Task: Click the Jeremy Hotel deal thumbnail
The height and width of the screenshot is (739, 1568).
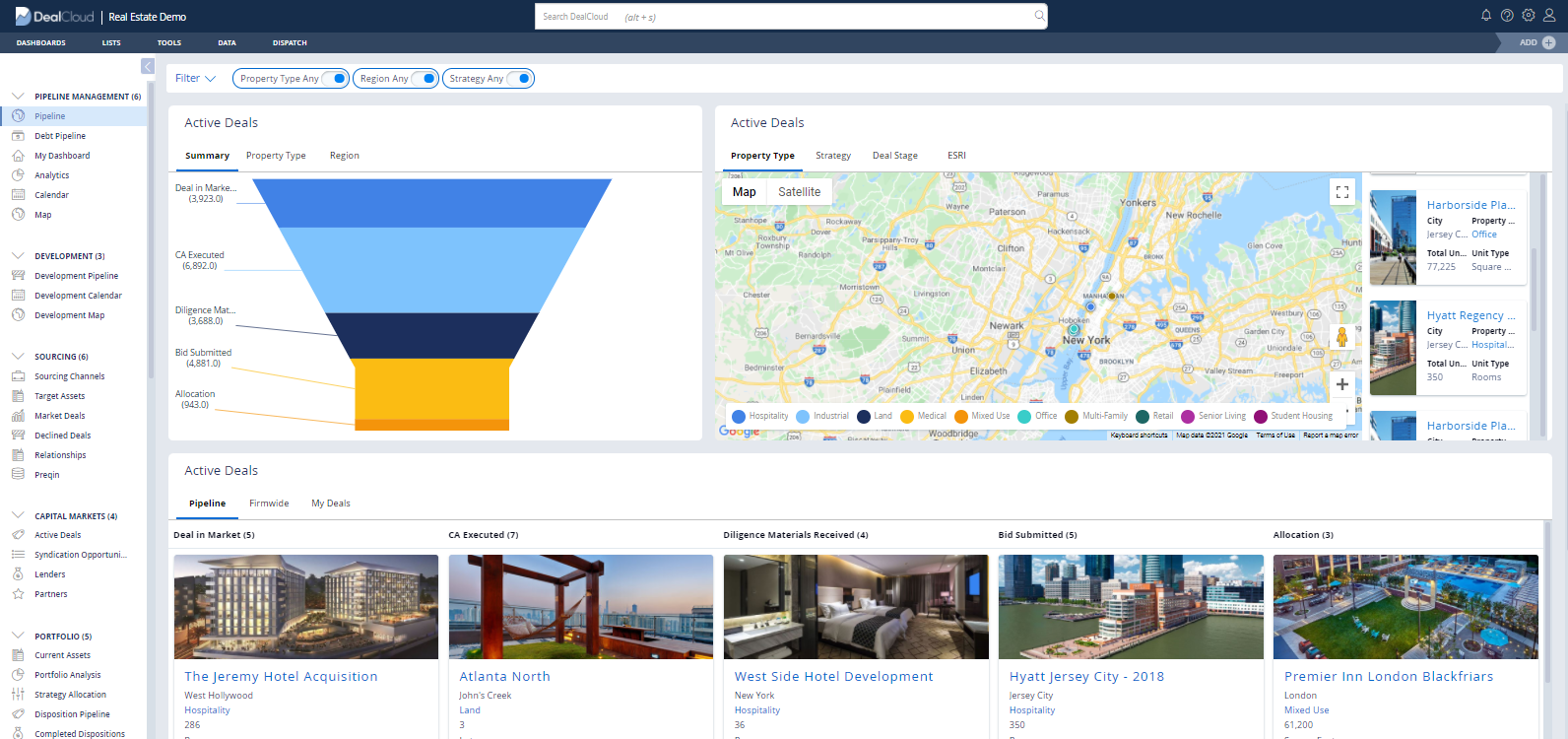Action: (x=306, y=607)
